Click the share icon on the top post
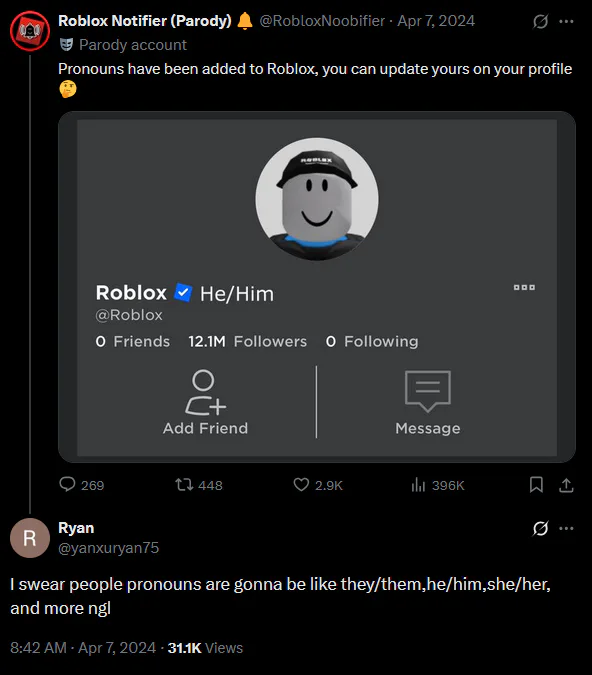The image size is (592, 675). pyautogui.click(x=566, y=485)
